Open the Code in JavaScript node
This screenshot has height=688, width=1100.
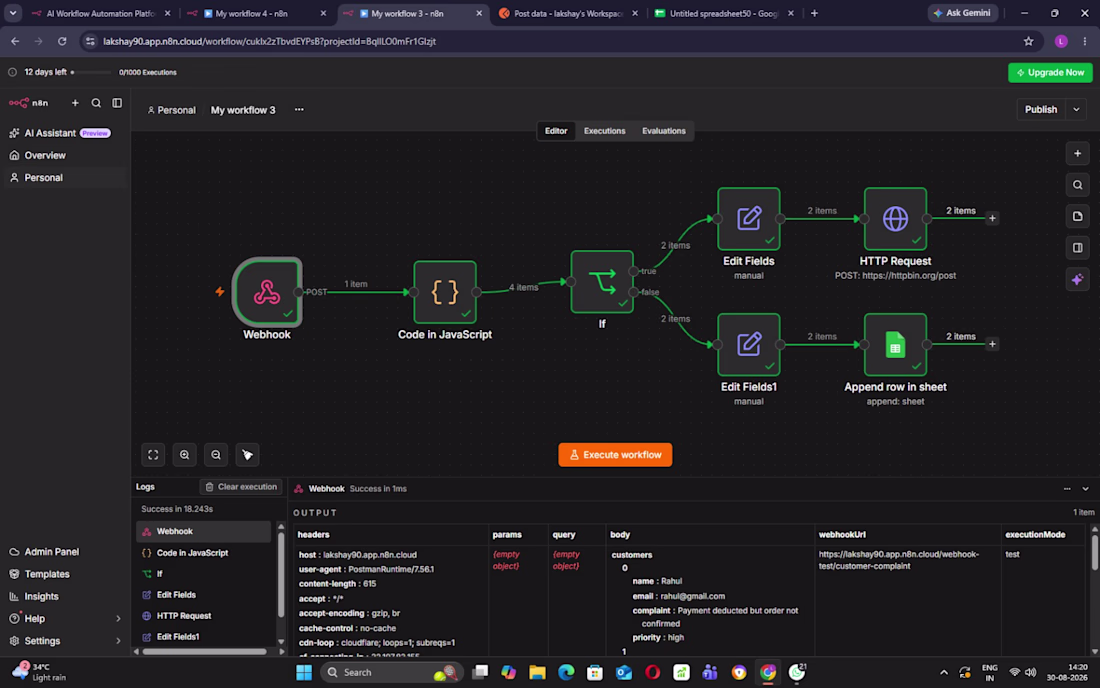pos(445,292)
